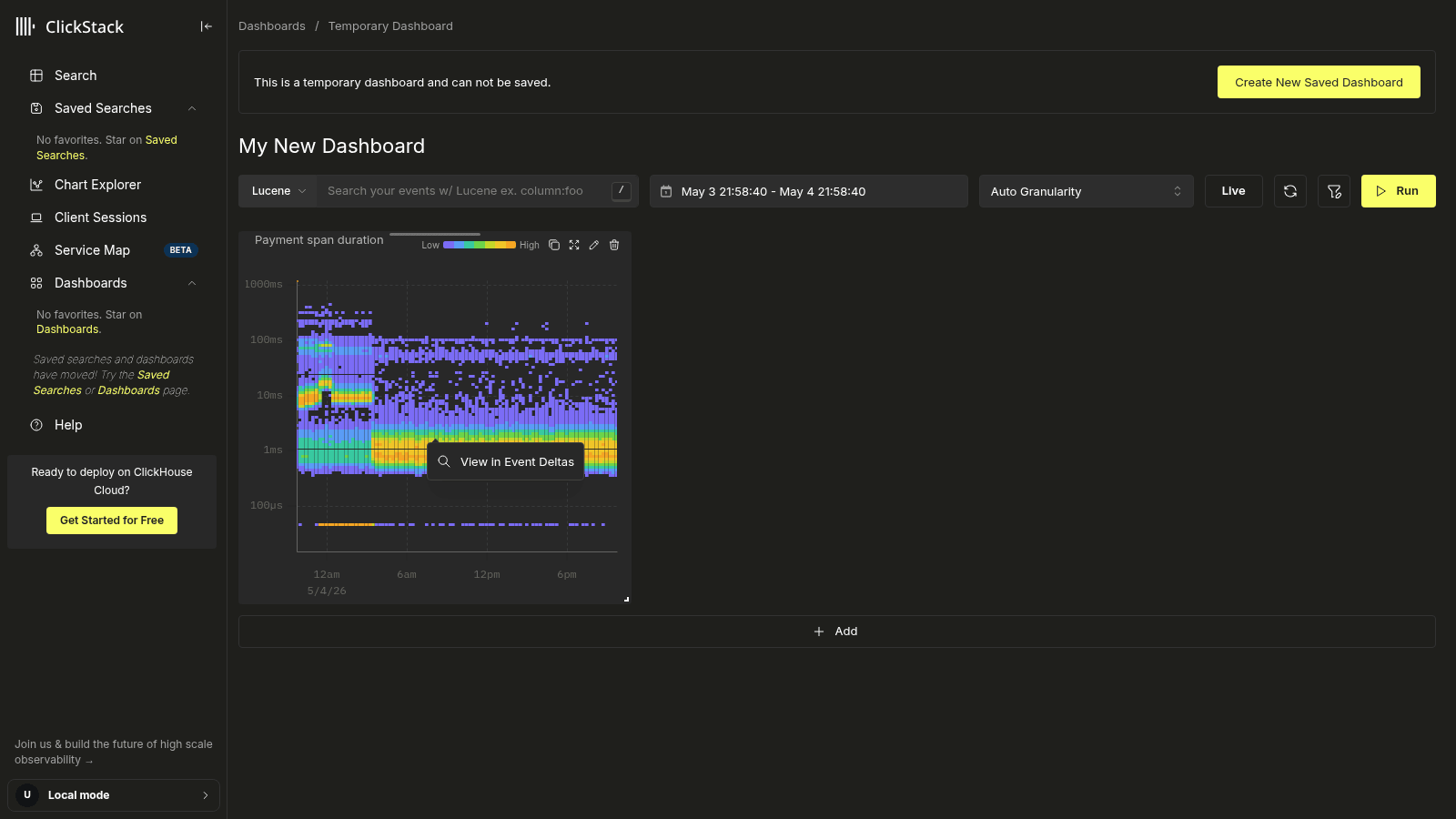This screenshot has width=1456, height=819.
Task: Click the Saved Searches sidebar icon
Action: click(x=36, y=108)
